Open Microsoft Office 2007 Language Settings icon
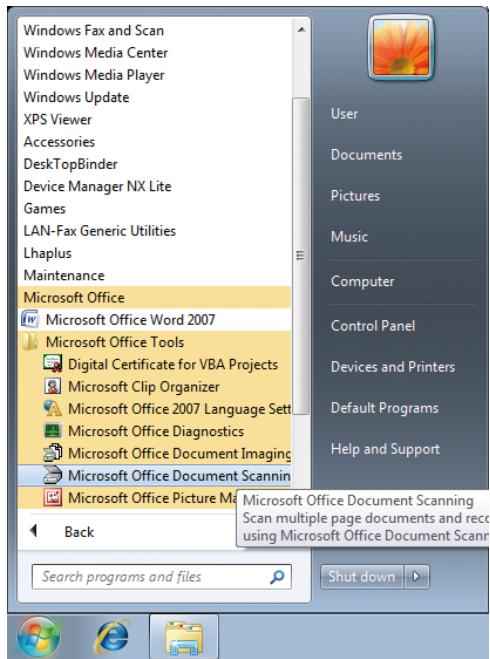Image resolution: width=490 pixels, height=659 pixels. (53, 409)
